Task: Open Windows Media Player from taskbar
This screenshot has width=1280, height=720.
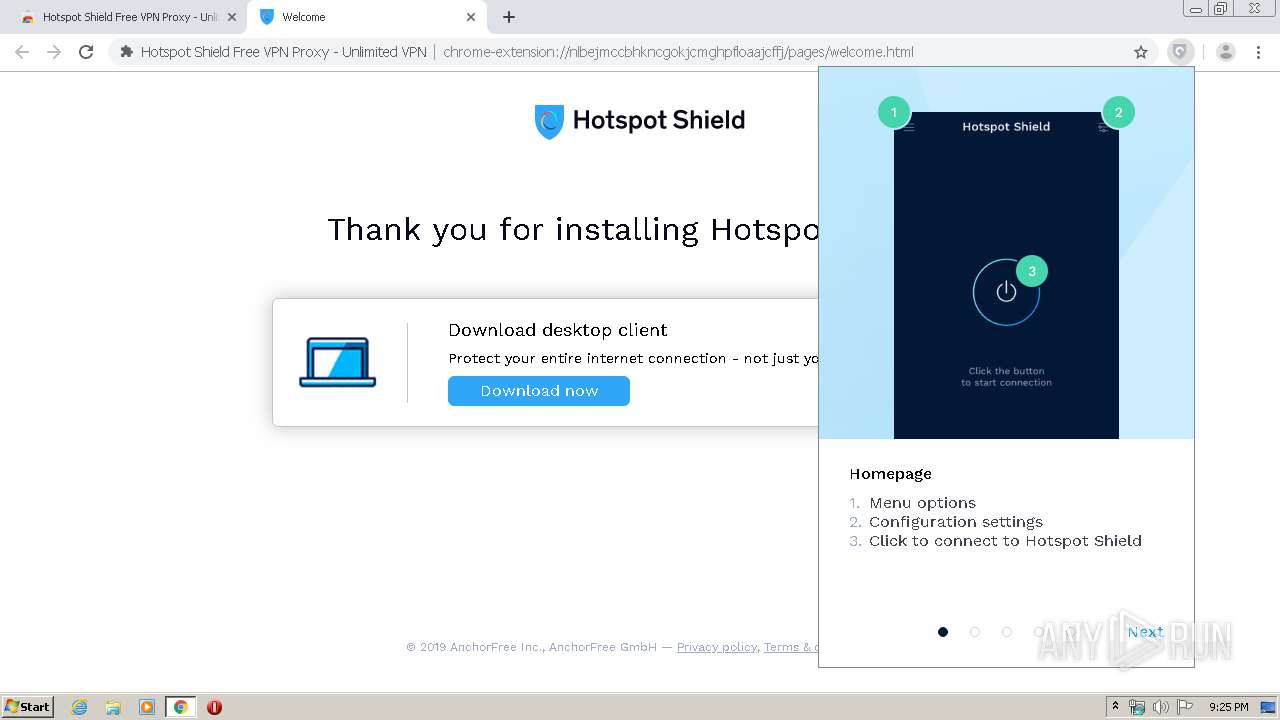Action: [x=147, y=707]
